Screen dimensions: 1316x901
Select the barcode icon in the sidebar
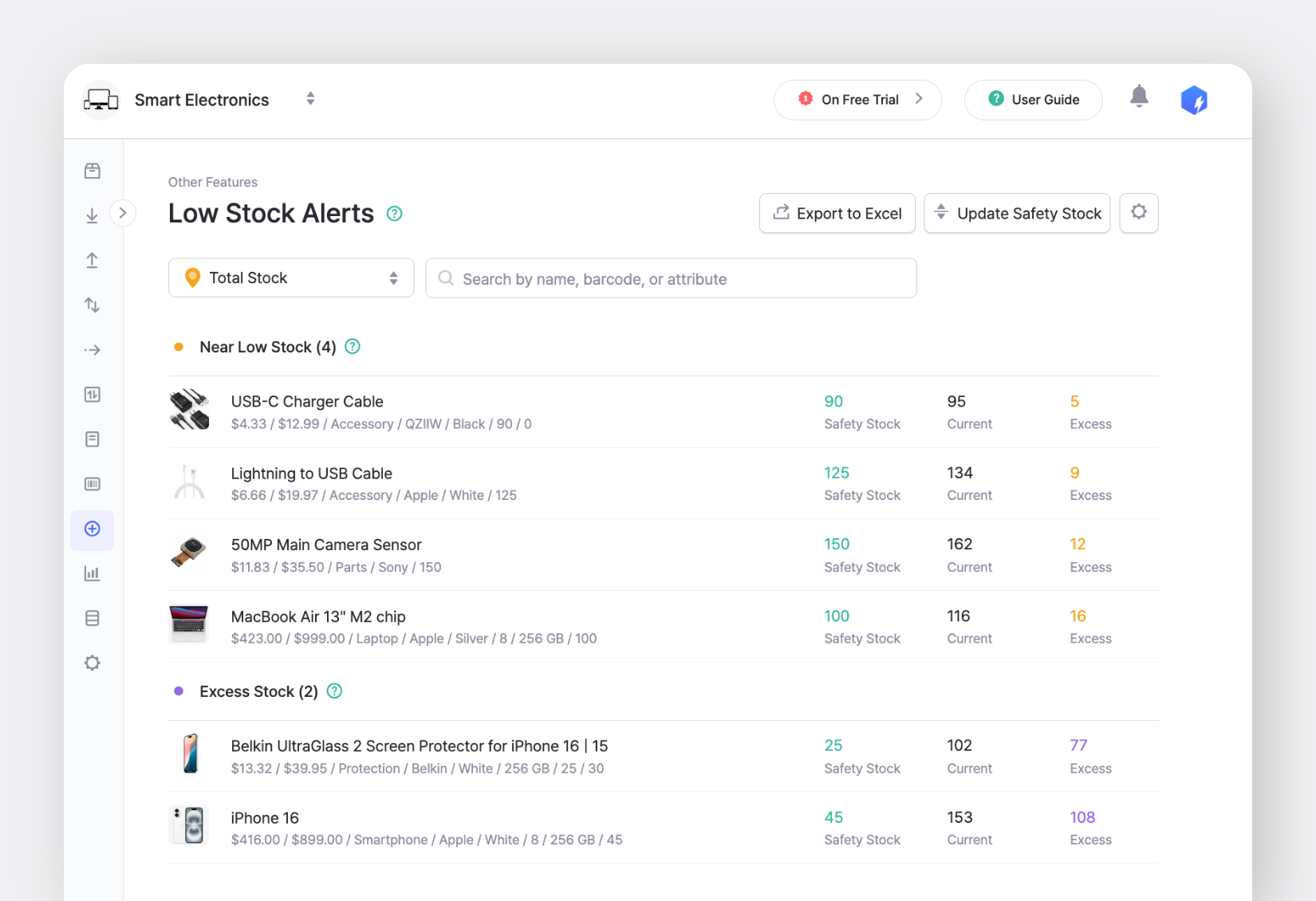[x=93, y=483]
